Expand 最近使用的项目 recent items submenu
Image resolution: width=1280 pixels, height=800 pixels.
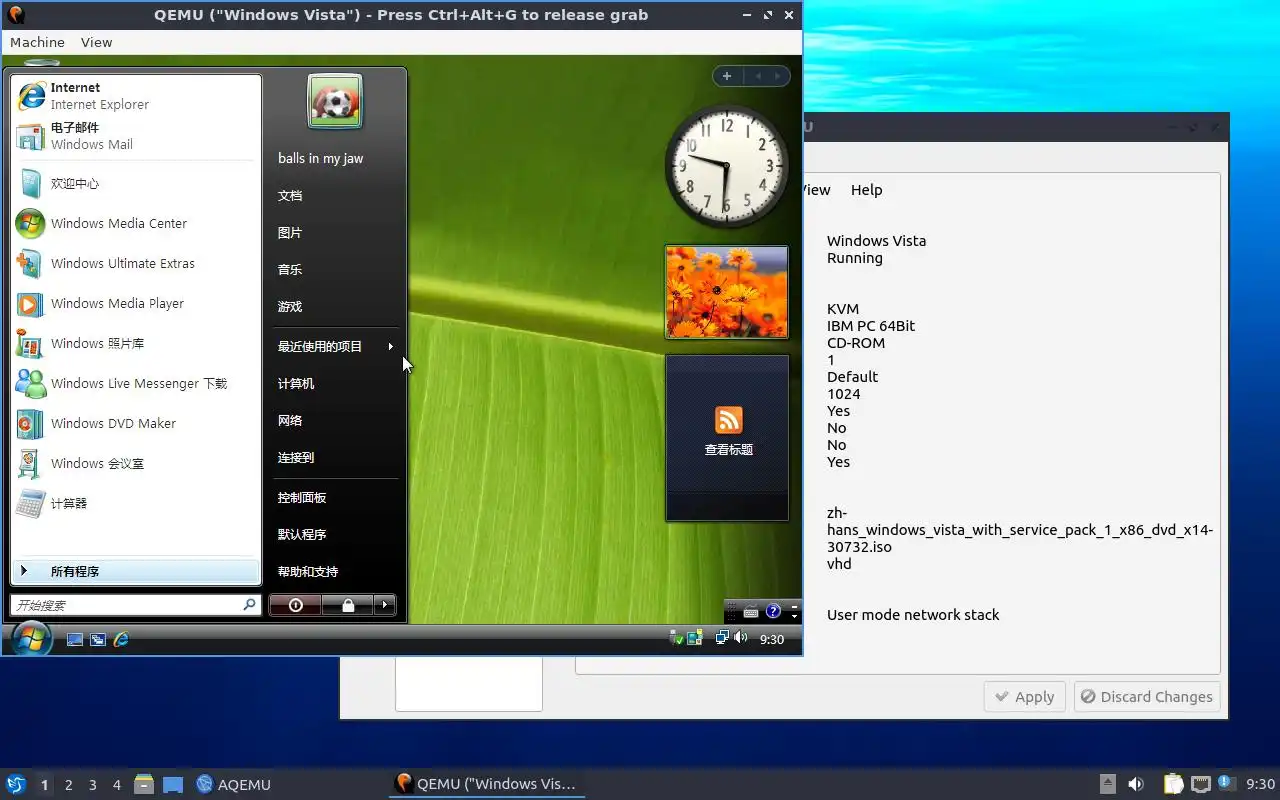[336, 347]
